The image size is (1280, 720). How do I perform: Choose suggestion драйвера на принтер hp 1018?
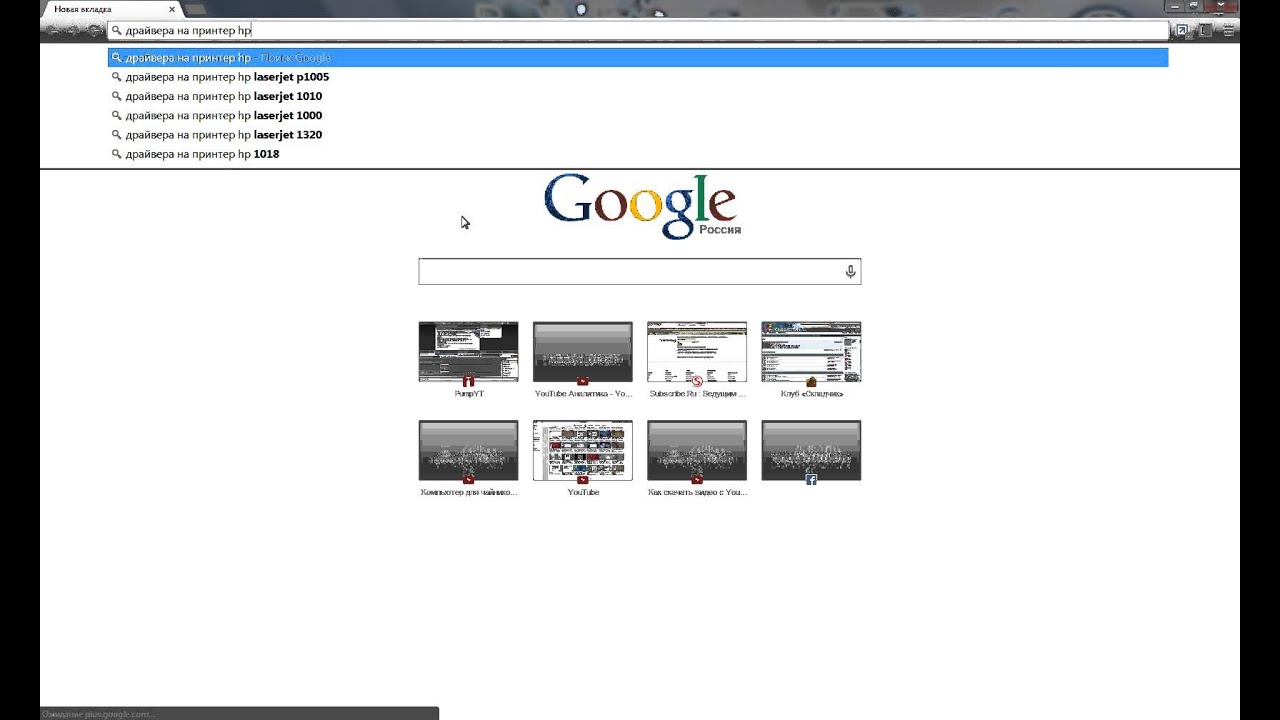pyautogui.click(x=638, y=154)
